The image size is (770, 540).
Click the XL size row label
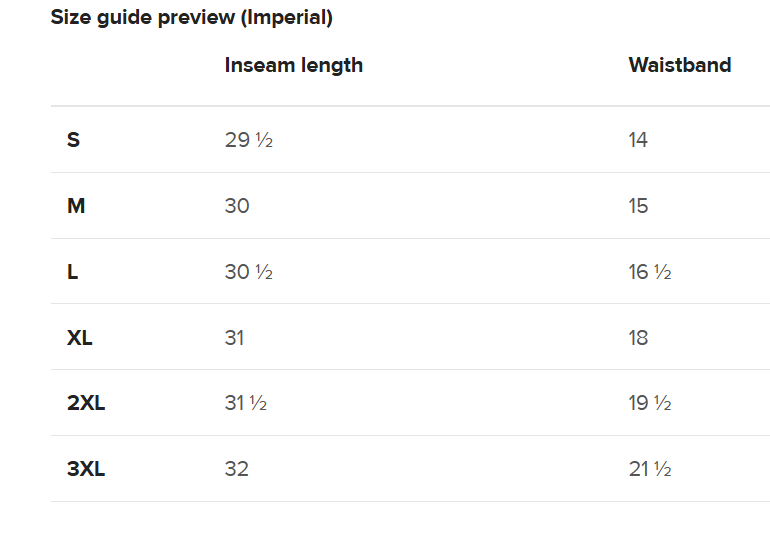(80, 338)
